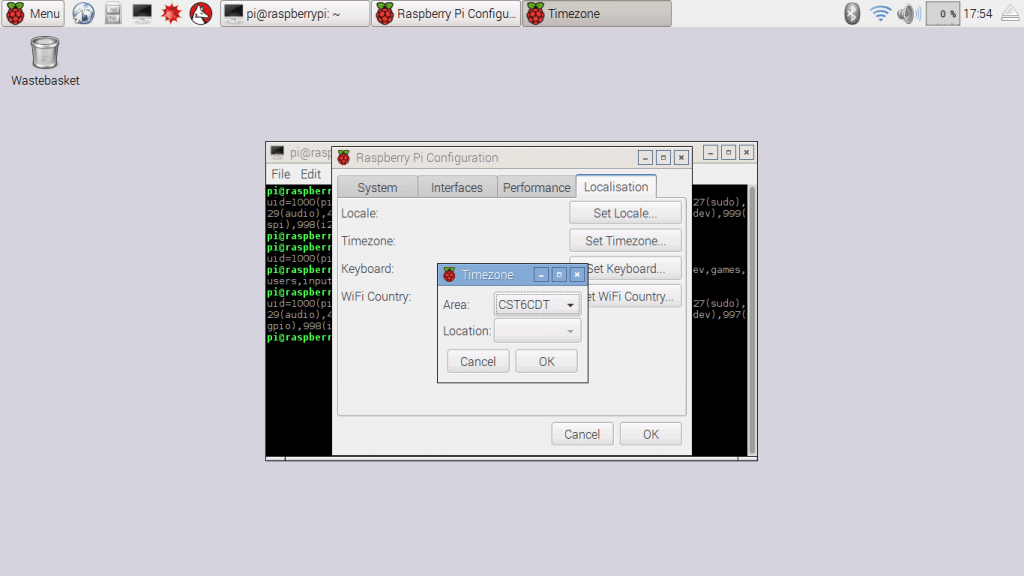Click the CPU usage percentage monitor

[x=941, y=13]
